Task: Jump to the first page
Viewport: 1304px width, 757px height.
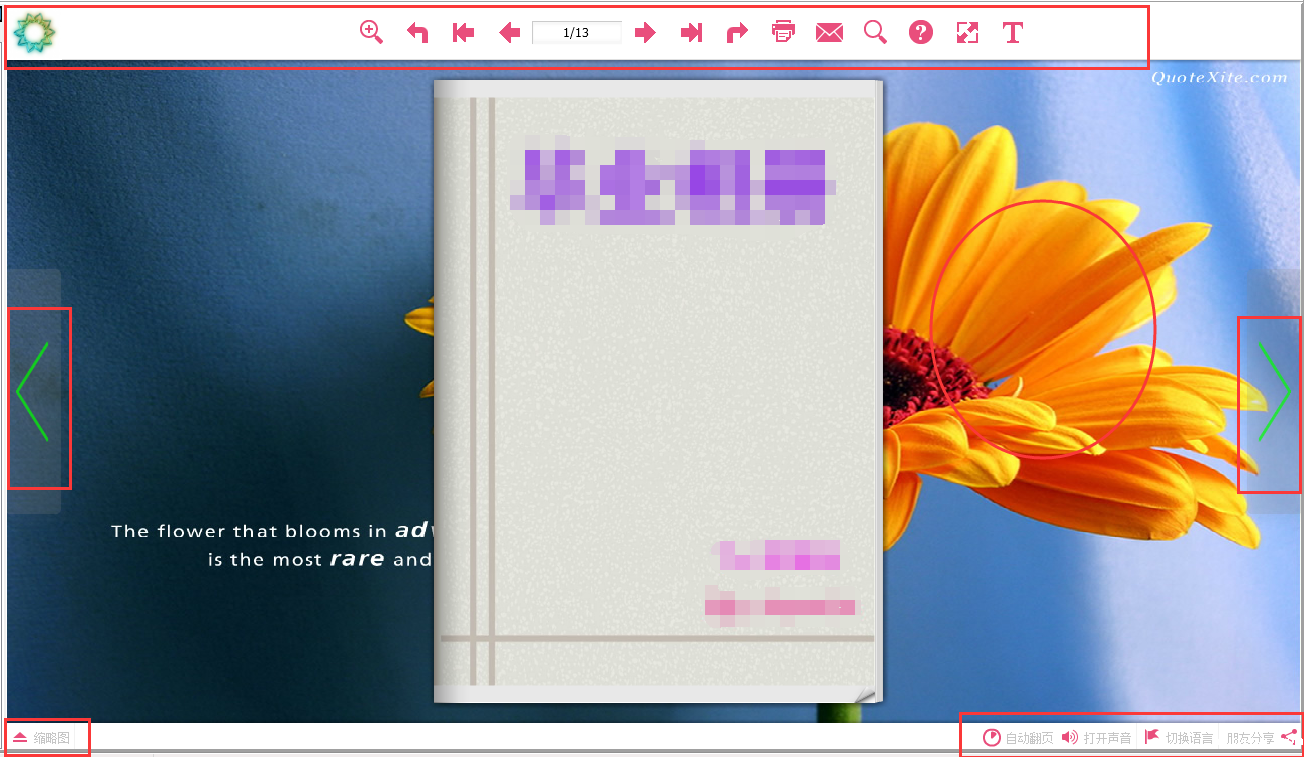Action: click(463, 33)
